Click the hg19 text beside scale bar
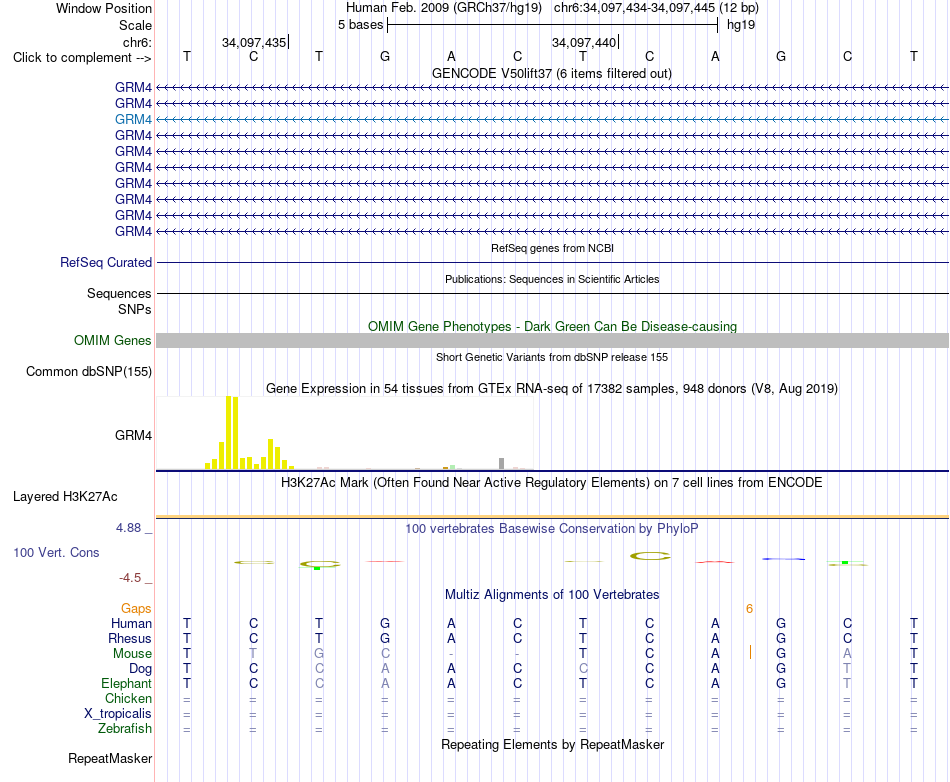Screen dimensions: 950x782 [741, 25]
